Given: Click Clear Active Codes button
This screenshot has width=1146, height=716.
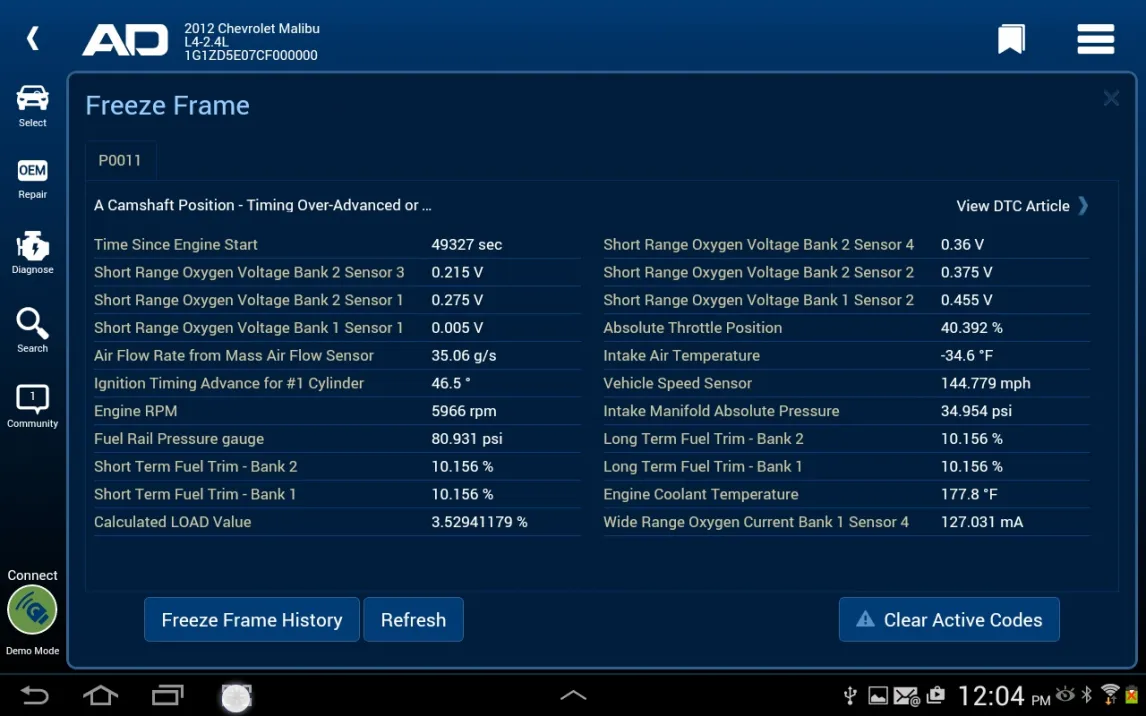Looking at the screenshot, I should [949, 620].
